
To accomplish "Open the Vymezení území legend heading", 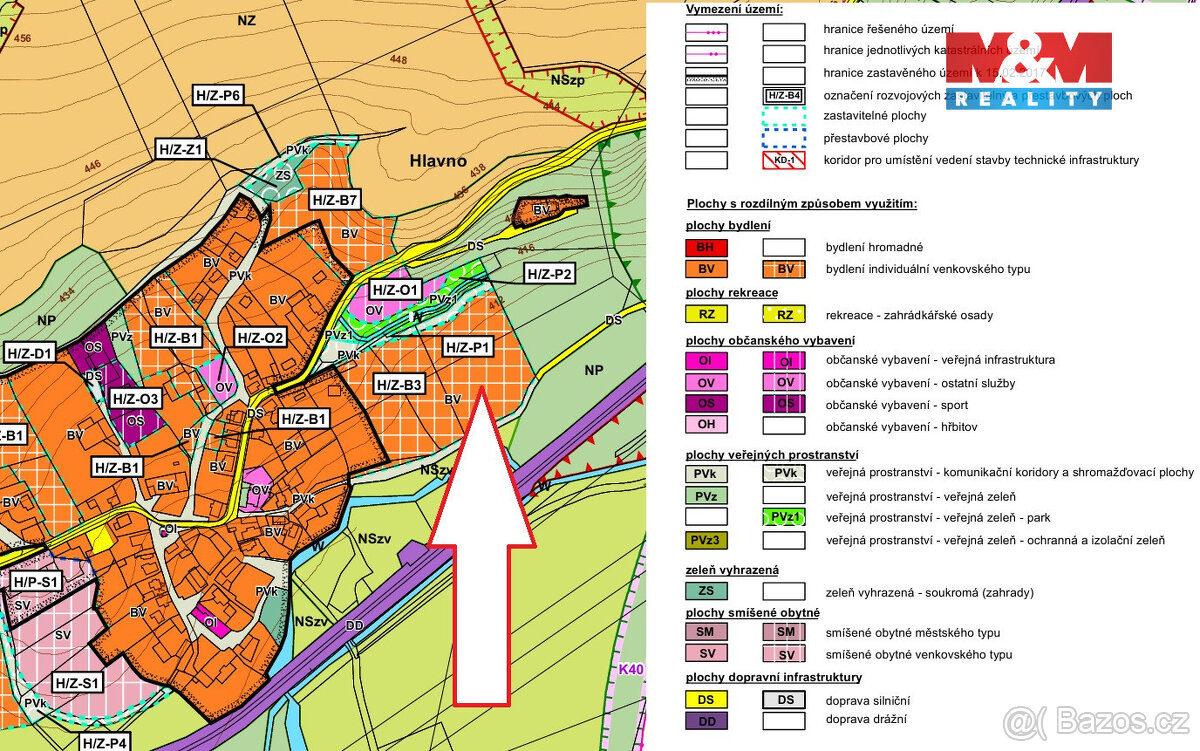I will (736, 10).
